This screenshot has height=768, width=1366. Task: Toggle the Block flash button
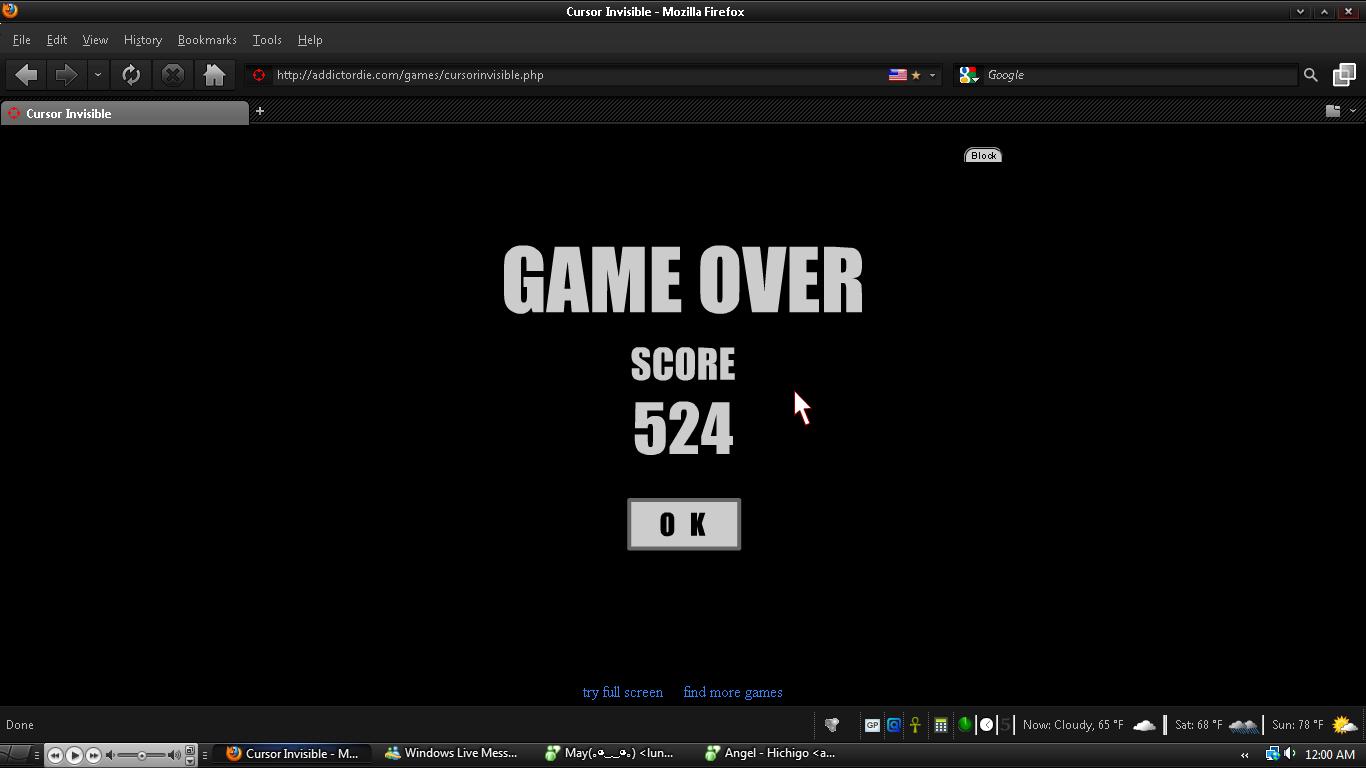click(983, 155)
